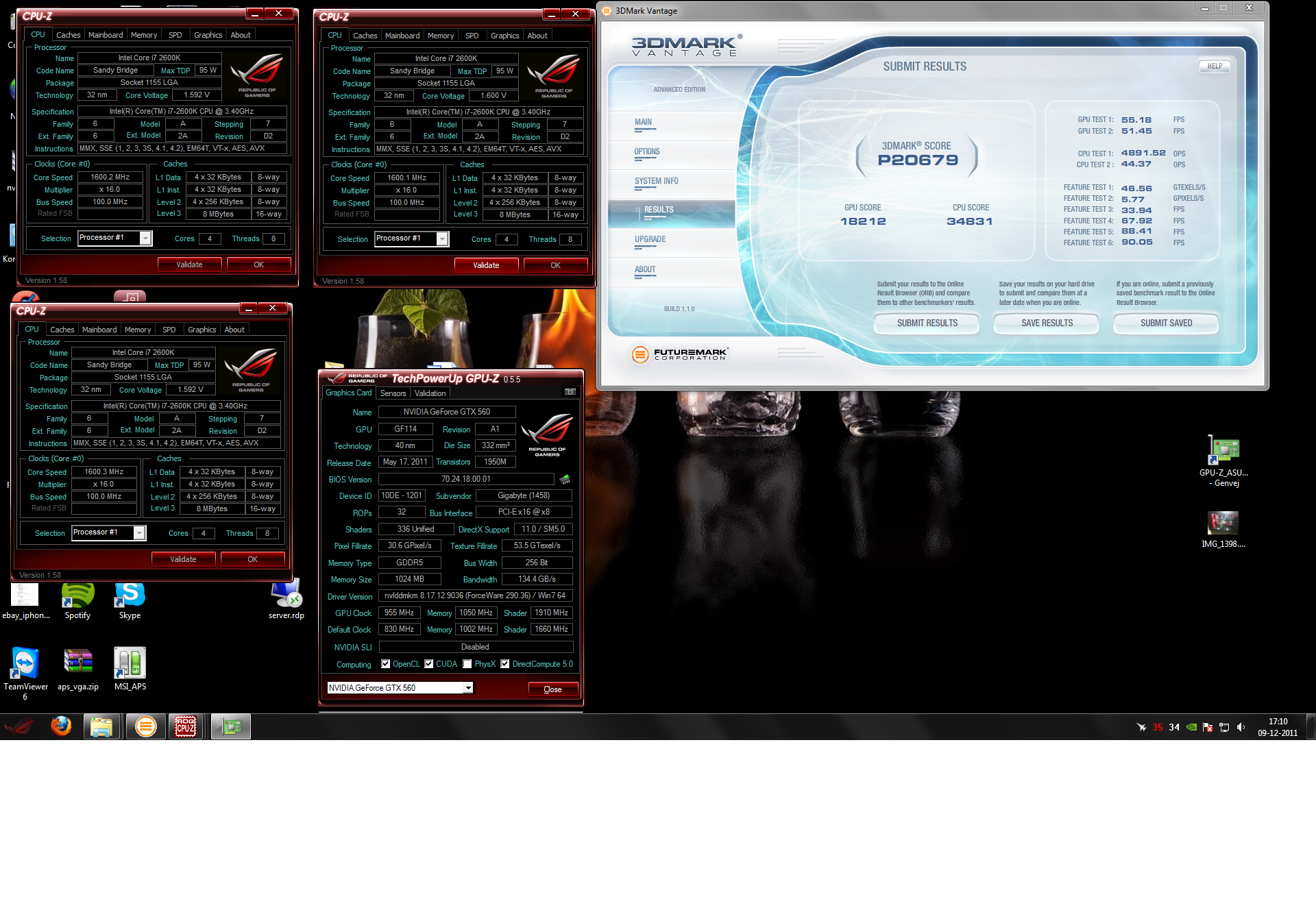Click the red 35 temperature tray icon
The height and width of the screenshot is (921, 1316).
click(x=1158, y=727)
